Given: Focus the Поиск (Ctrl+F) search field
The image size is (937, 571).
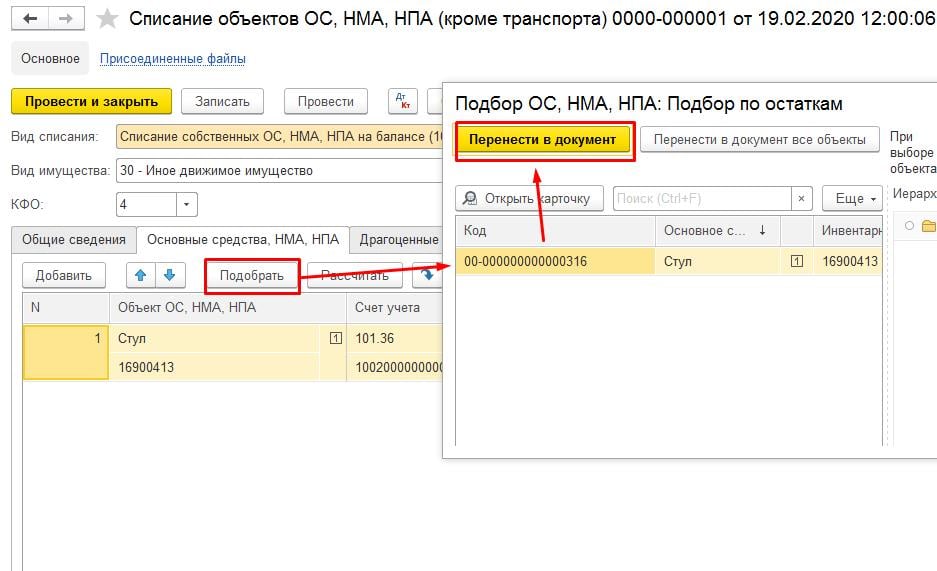Looking at the screenshot, I should [x=702, y=198].
